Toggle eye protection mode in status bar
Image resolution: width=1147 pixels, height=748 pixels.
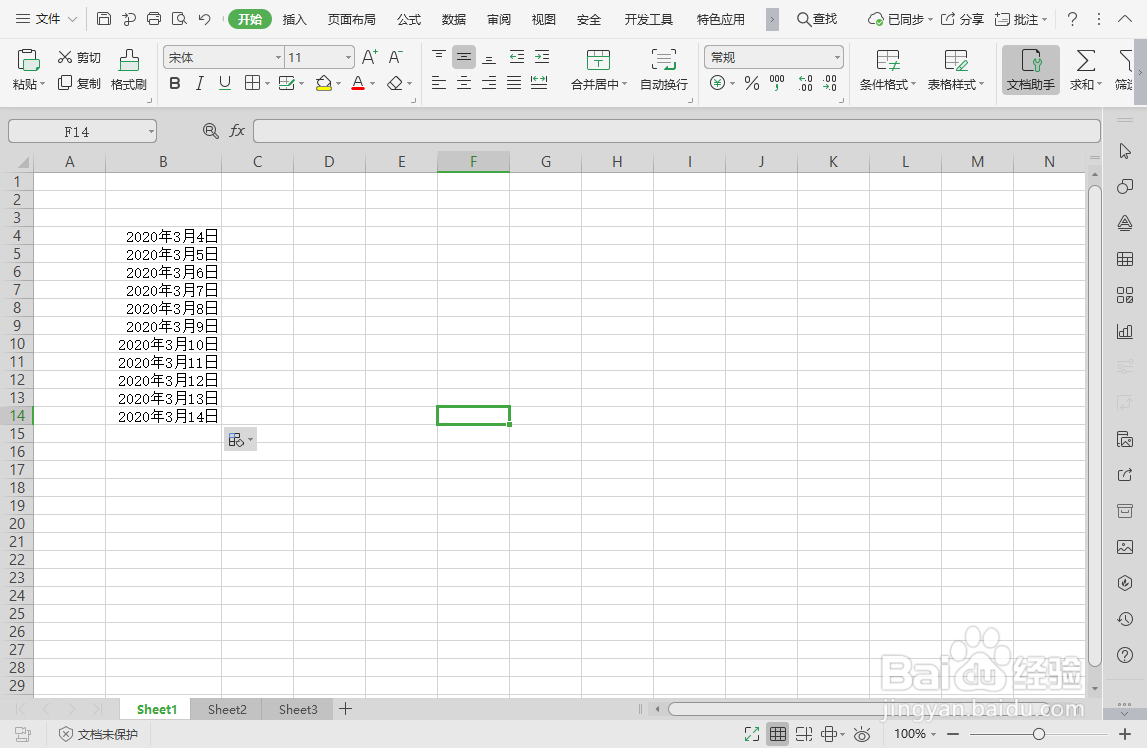862,733
